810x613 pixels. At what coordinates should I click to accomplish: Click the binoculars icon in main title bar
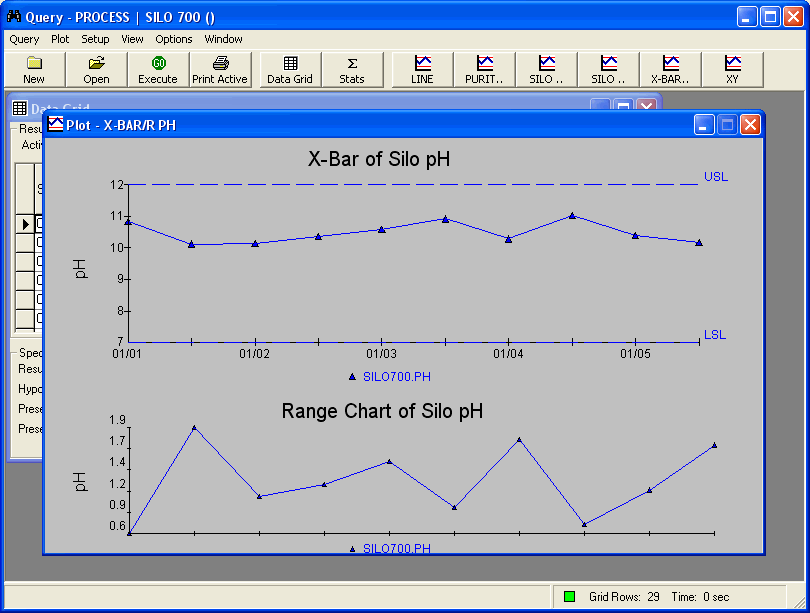(x=14, y=17)
